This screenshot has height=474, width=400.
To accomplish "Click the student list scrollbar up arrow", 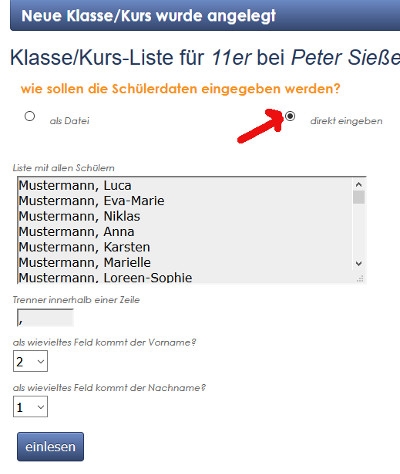I will tap(359, 184).
